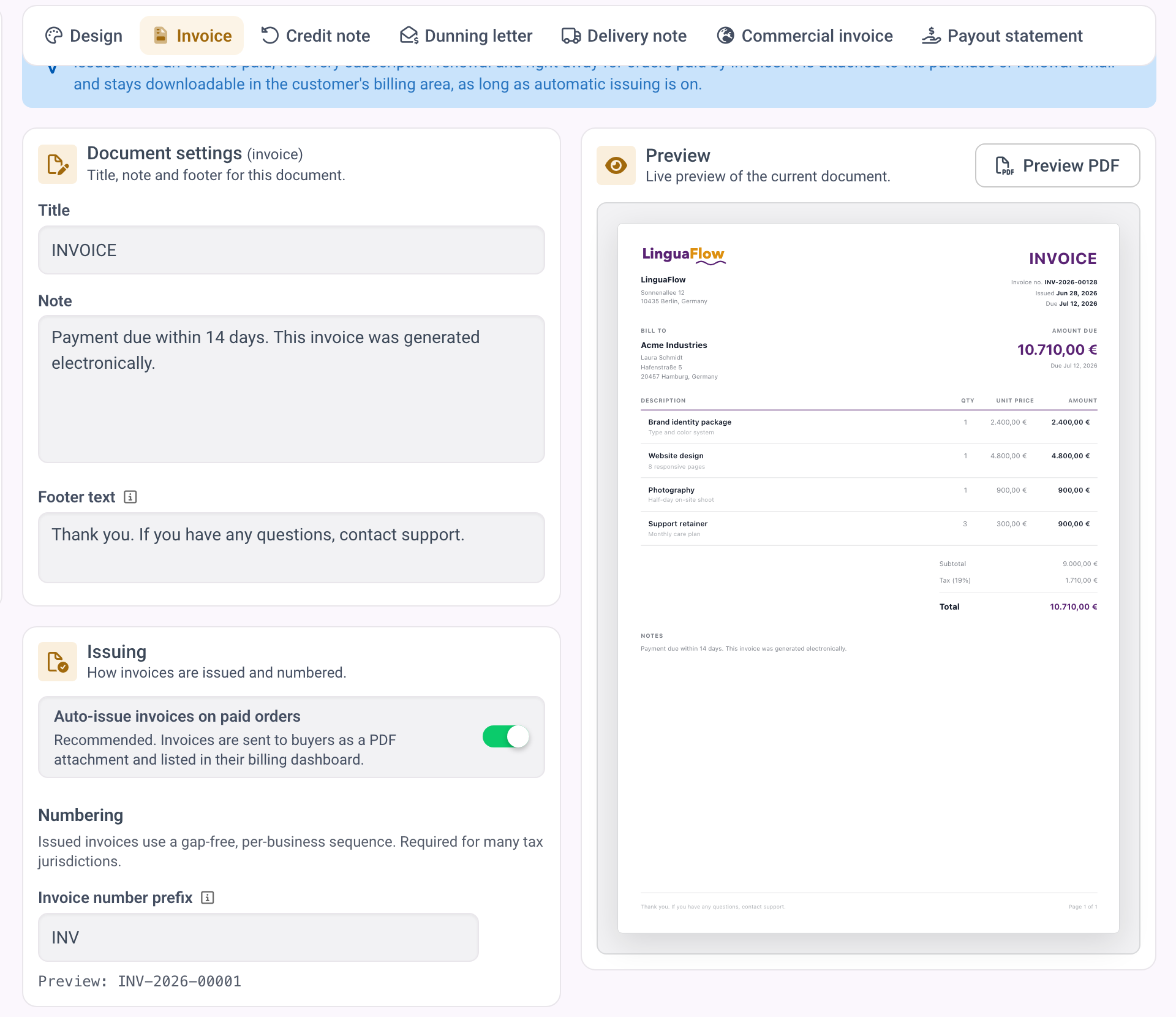
Task: Click the Footer text field
Action: [292, 548]
